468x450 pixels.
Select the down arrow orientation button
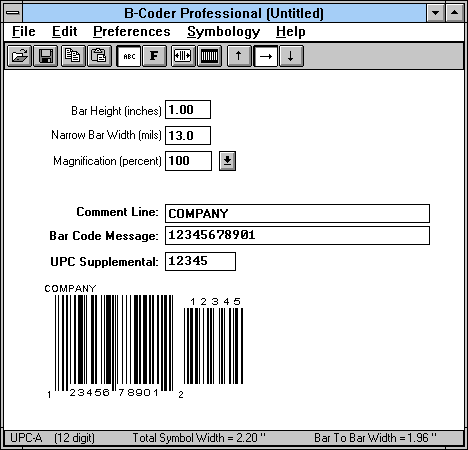click(x=291, y=56)
